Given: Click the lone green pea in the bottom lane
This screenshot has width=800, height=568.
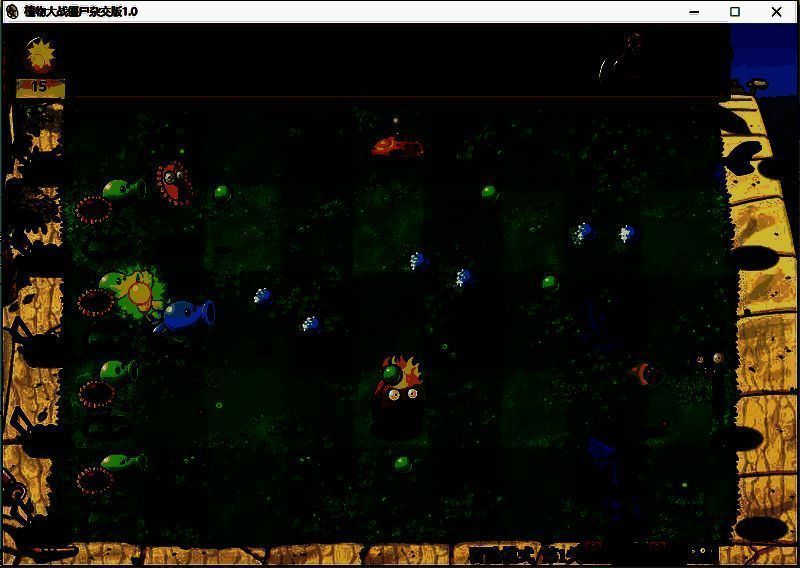Looking at the screenshot, I should [x=402, y=463].
